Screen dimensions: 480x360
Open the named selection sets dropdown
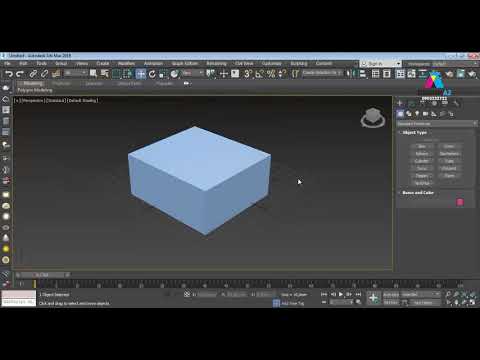pyautogui.click(x=322, y=73)
